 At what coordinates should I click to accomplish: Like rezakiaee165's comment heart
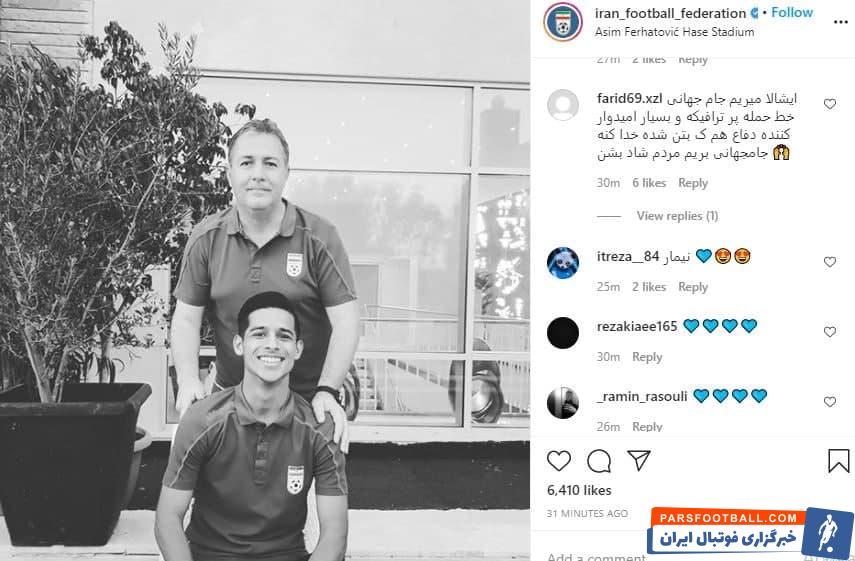pos(830,332)
